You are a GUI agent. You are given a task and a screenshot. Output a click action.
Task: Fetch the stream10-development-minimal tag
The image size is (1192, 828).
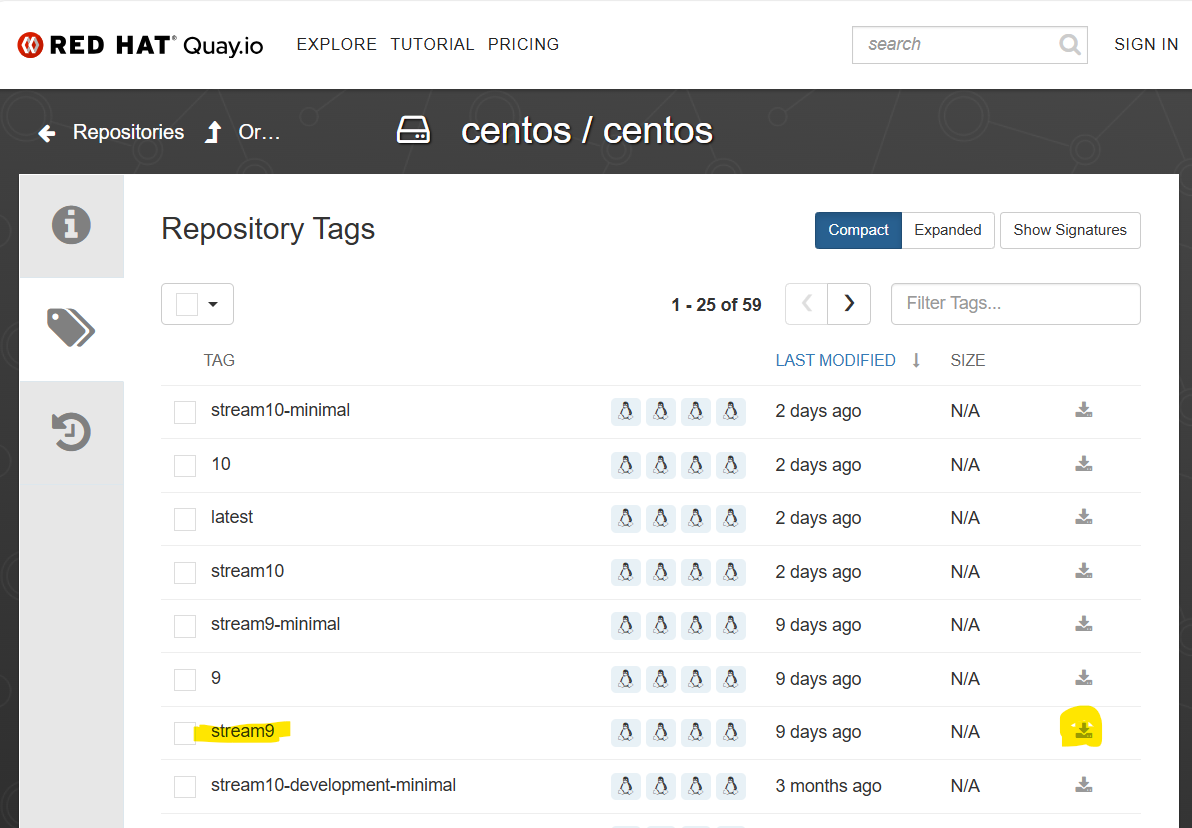point(1084,785)
